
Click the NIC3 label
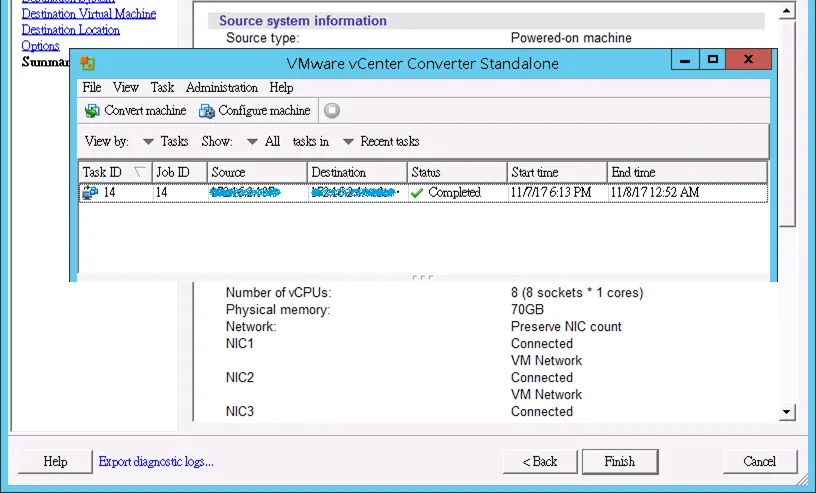tap(240, 412)
